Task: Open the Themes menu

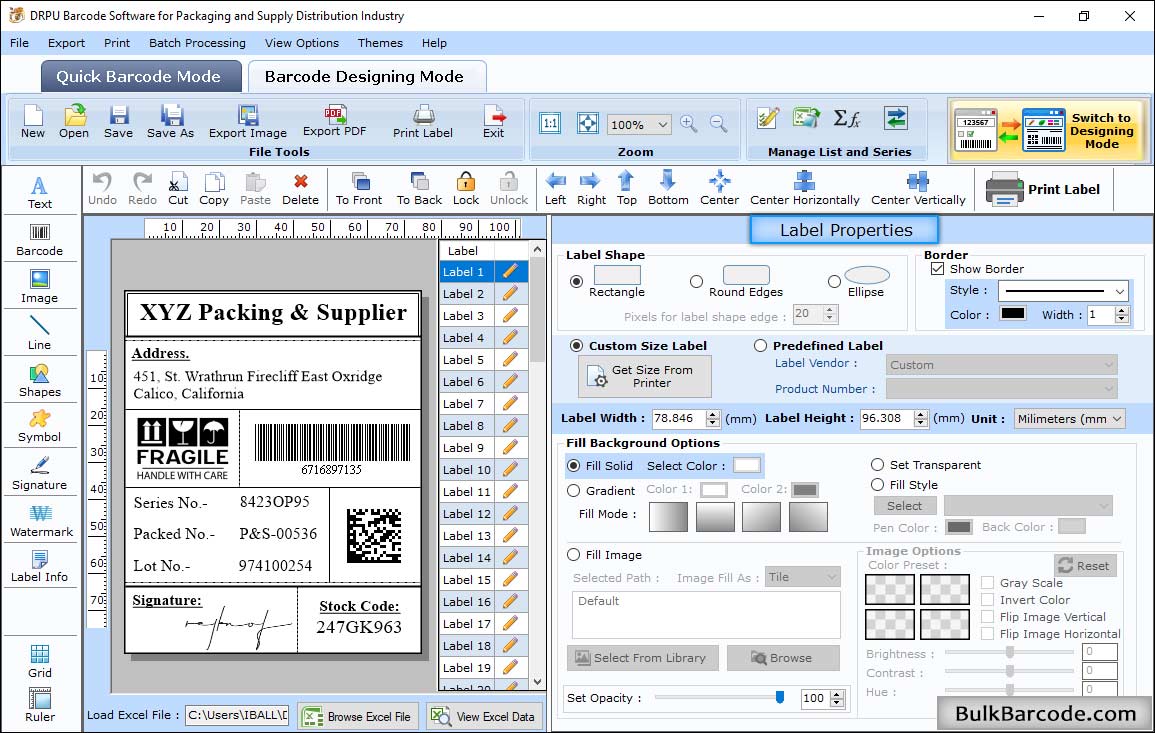Action: tap(380, 43)
